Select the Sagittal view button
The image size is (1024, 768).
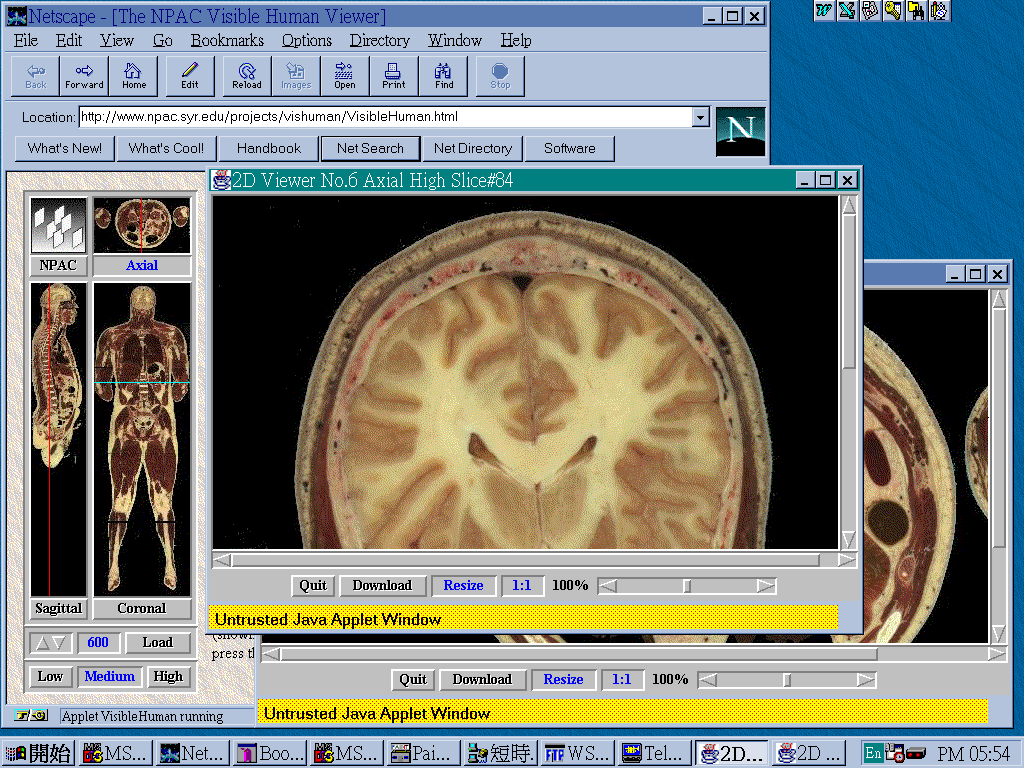(58, 609)
